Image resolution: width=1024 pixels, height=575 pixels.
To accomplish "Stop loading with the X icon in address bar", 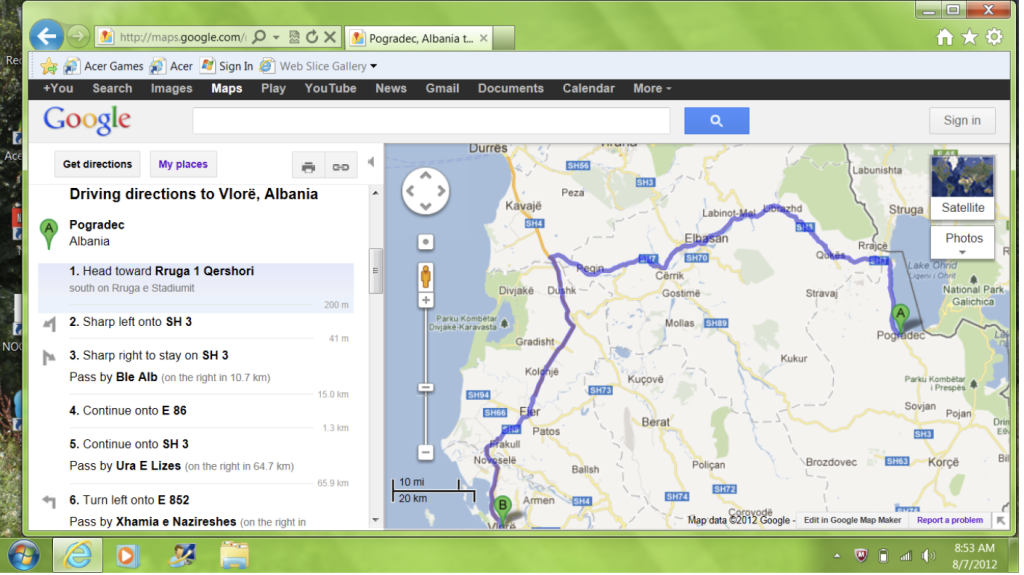I will pos(330,37).
